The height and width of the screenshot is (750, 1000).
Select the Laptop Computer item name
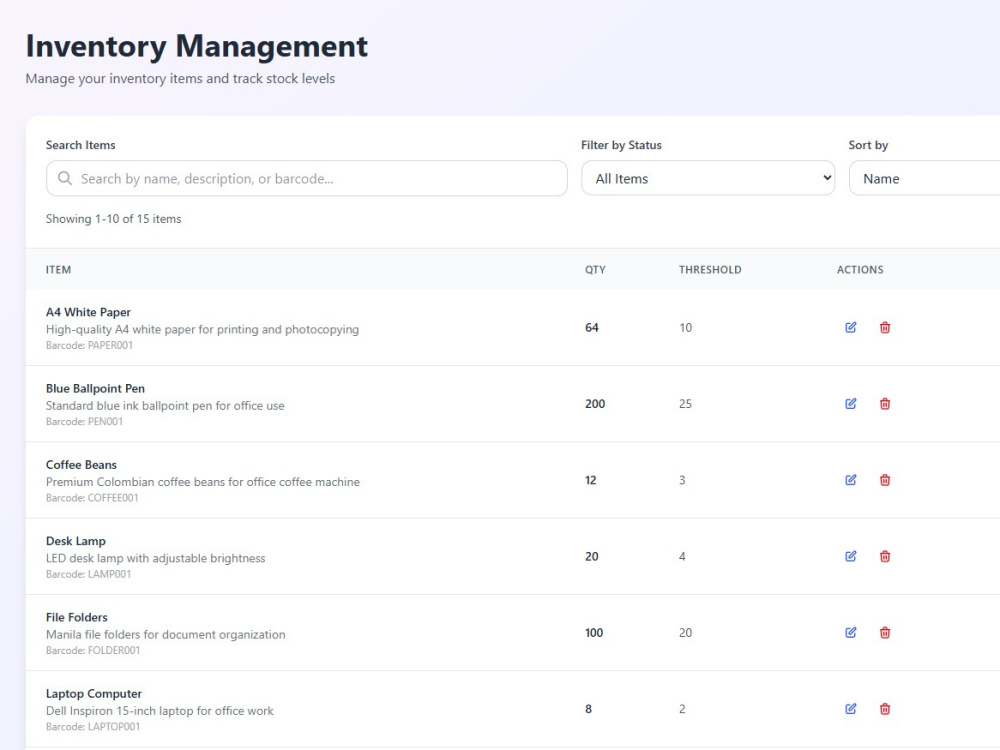94,694
